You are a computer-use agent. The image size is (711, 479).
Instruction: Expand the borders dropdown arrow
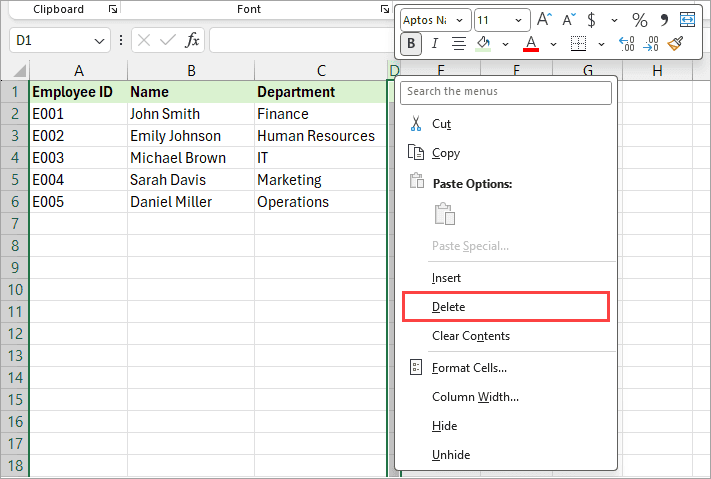601,44
